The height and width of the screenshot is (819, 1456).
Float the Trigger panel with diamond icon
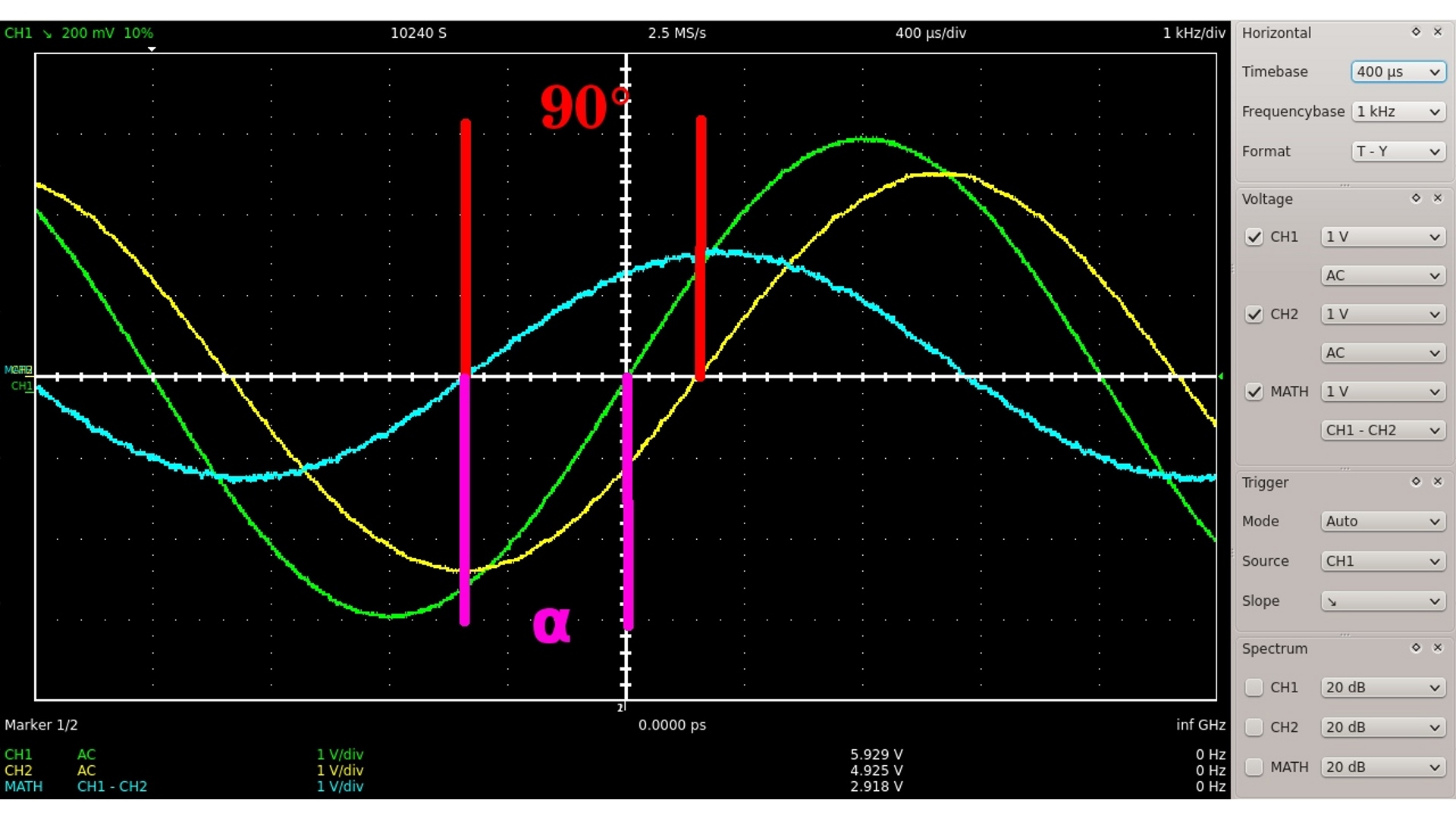pyautogui.click(x=1415, y=482)
